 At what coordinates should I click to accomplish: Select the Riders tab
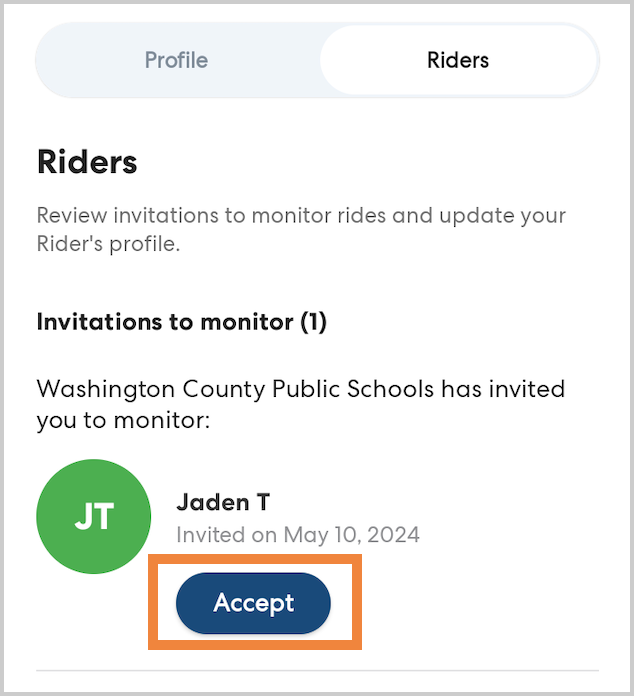[458, 60]
